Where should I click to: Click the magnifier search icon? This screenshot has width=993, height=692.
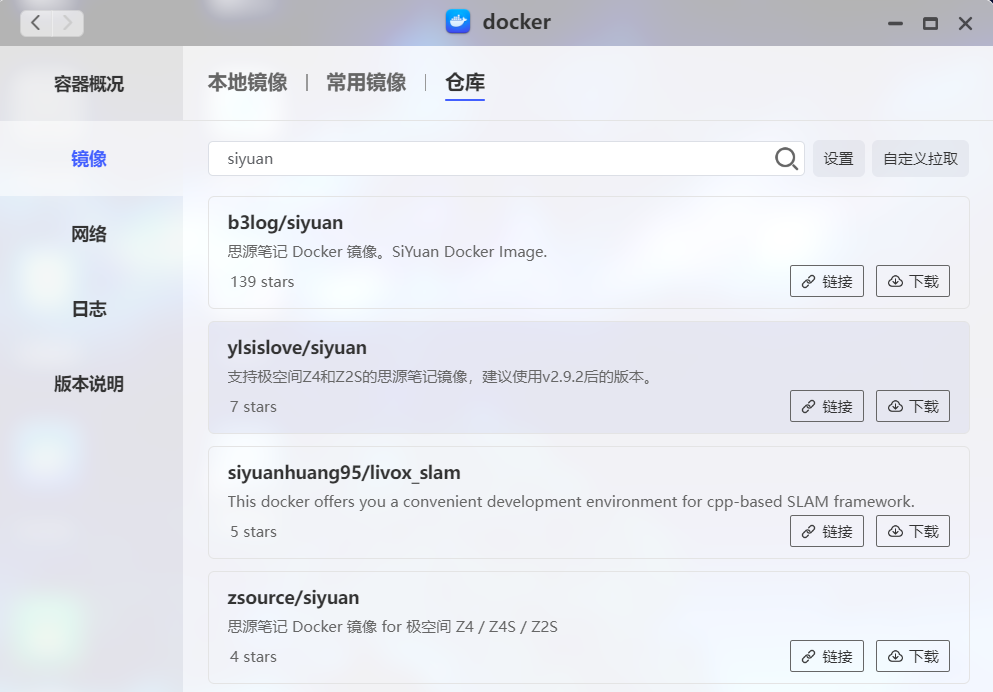(786, 158)
